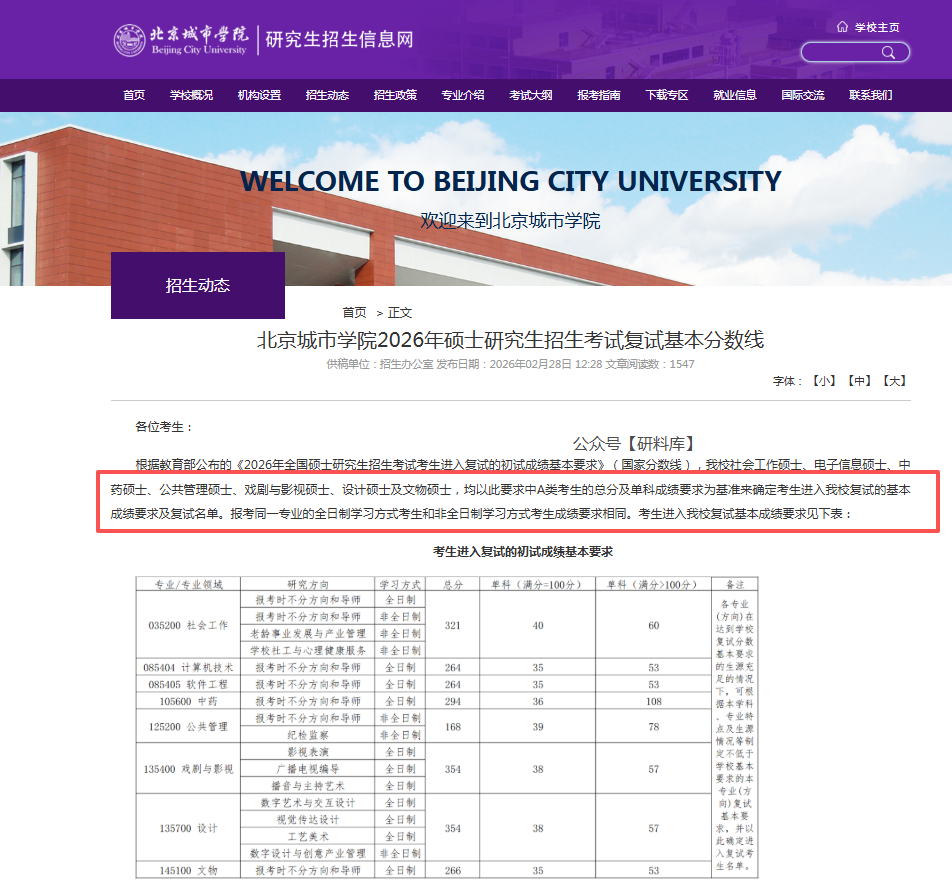Set font size to small 【小】
The image size is (952, 896).
pos(823,381)
